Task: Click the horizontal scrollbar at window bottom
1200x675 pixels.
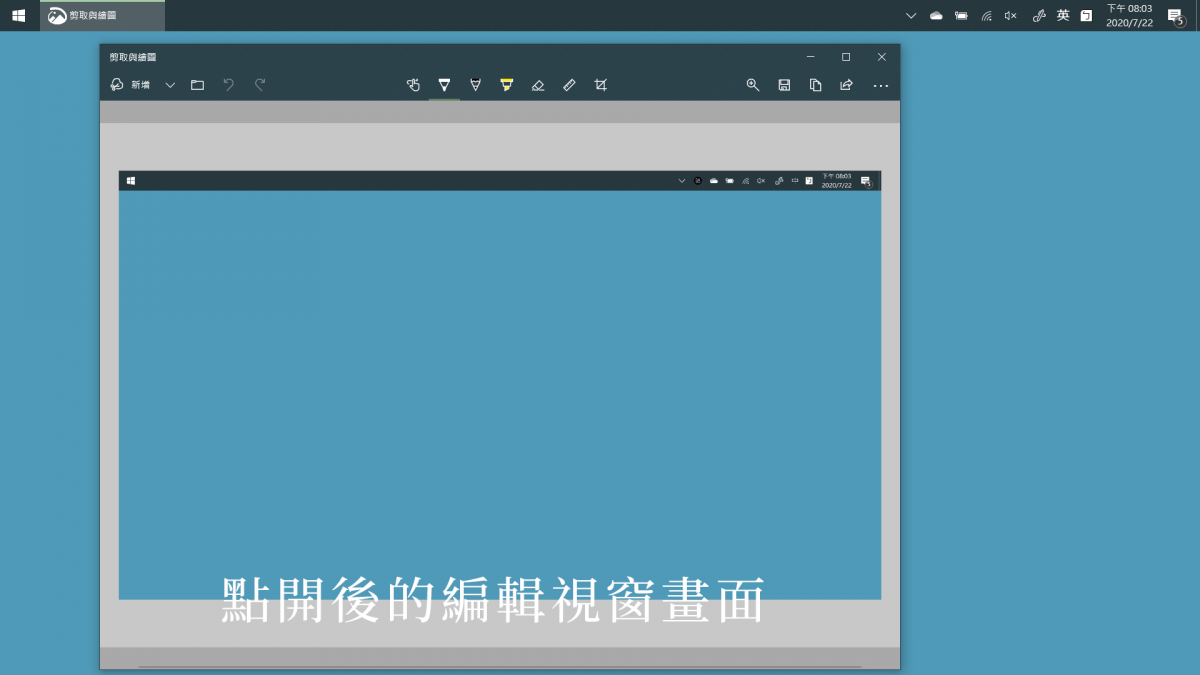Action: [499, 666]
